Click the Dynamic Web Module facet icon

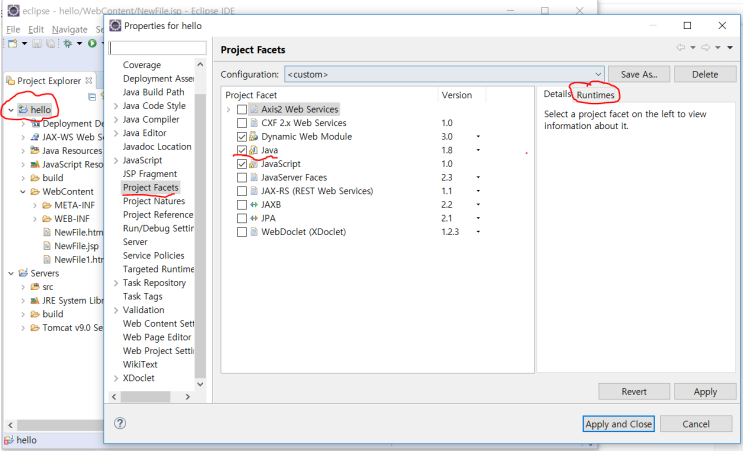click(254, 137)
